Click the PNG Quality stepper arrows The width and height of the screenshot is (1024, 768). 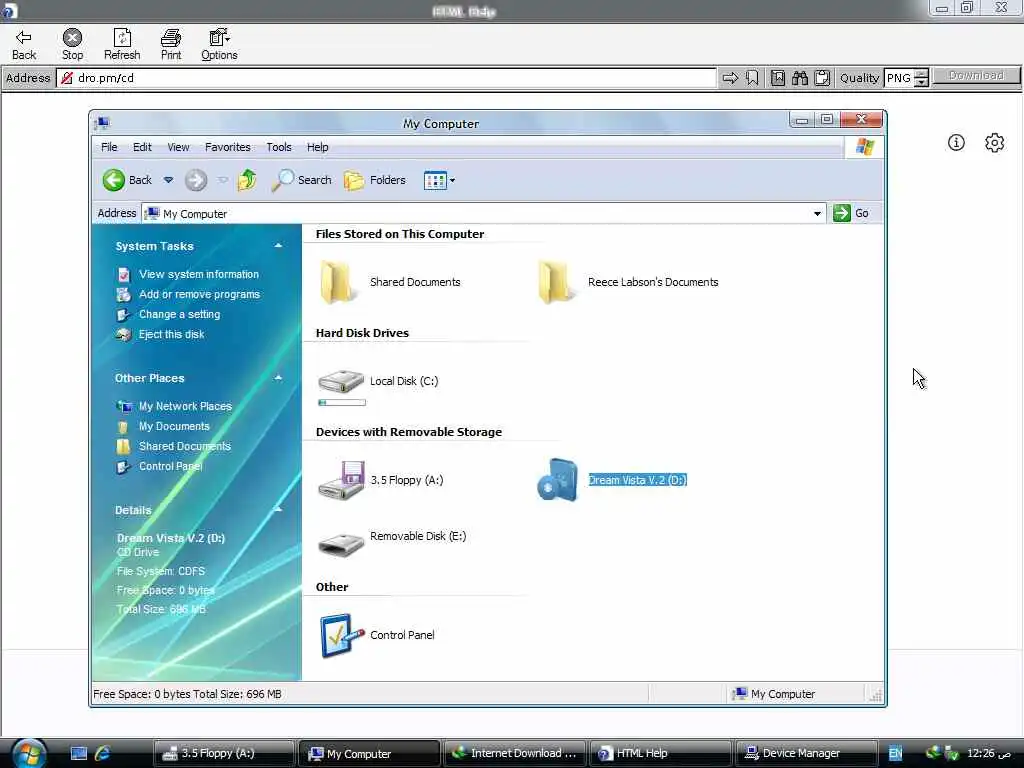[x=921, y=78]
